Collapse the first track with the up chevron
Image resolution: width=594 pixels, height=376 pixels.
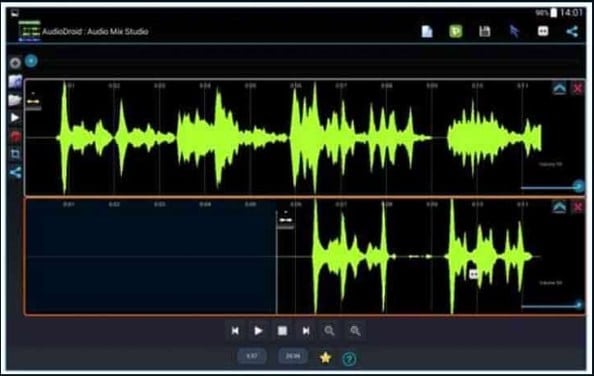pyautogui.click(x=559, y=89)
